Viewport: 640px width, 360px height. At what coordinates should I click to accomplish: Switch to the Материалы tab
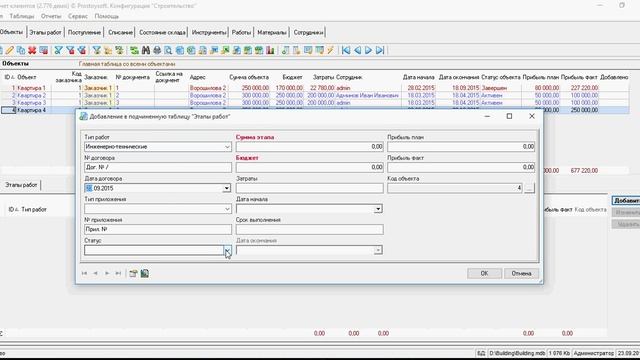[x=272, y=32]
